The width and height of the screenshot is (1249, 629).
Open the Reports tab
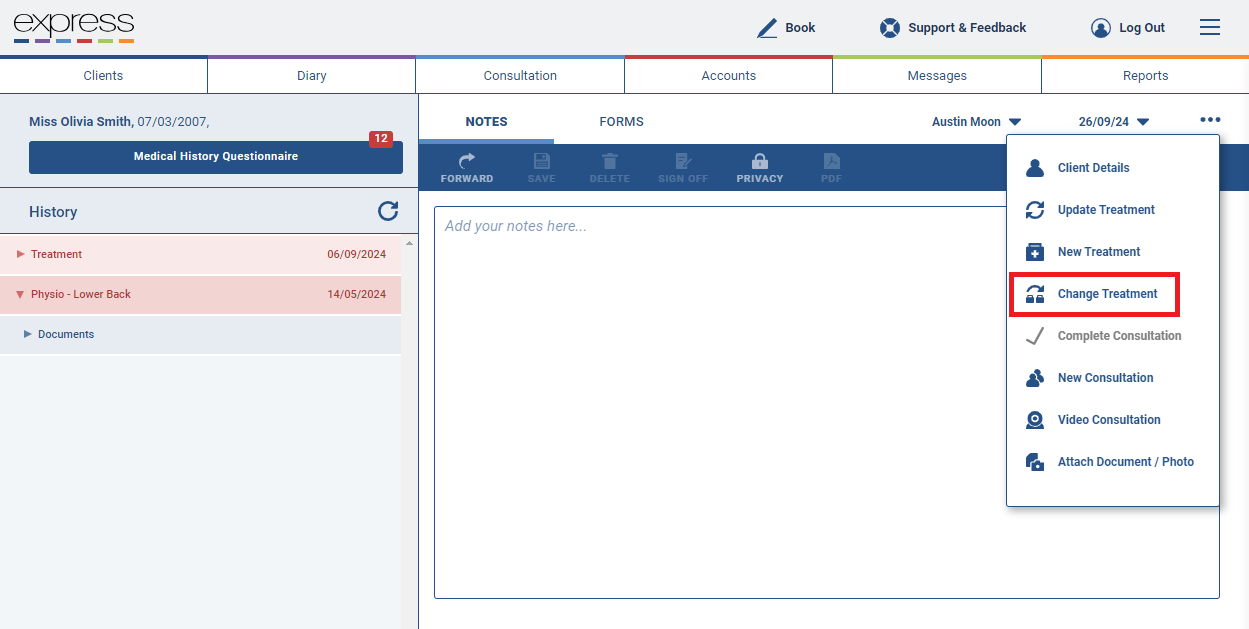1145,76
